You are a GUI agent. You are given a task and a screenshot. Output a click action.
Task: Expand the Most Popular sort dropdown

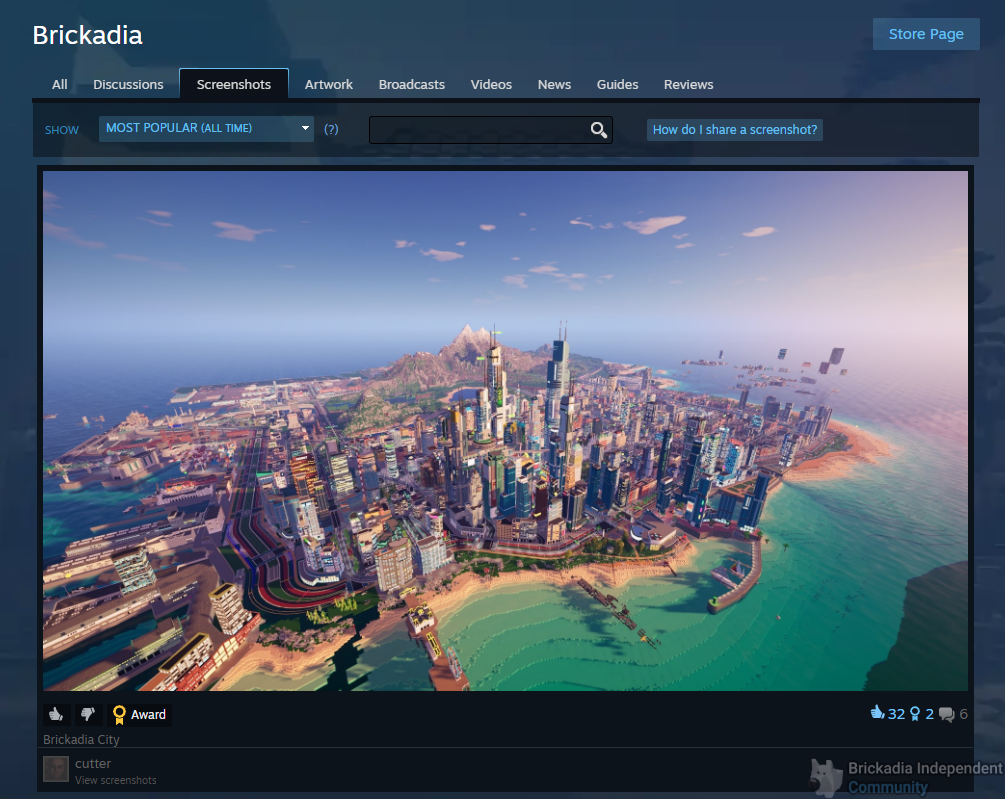click(206, 129)
